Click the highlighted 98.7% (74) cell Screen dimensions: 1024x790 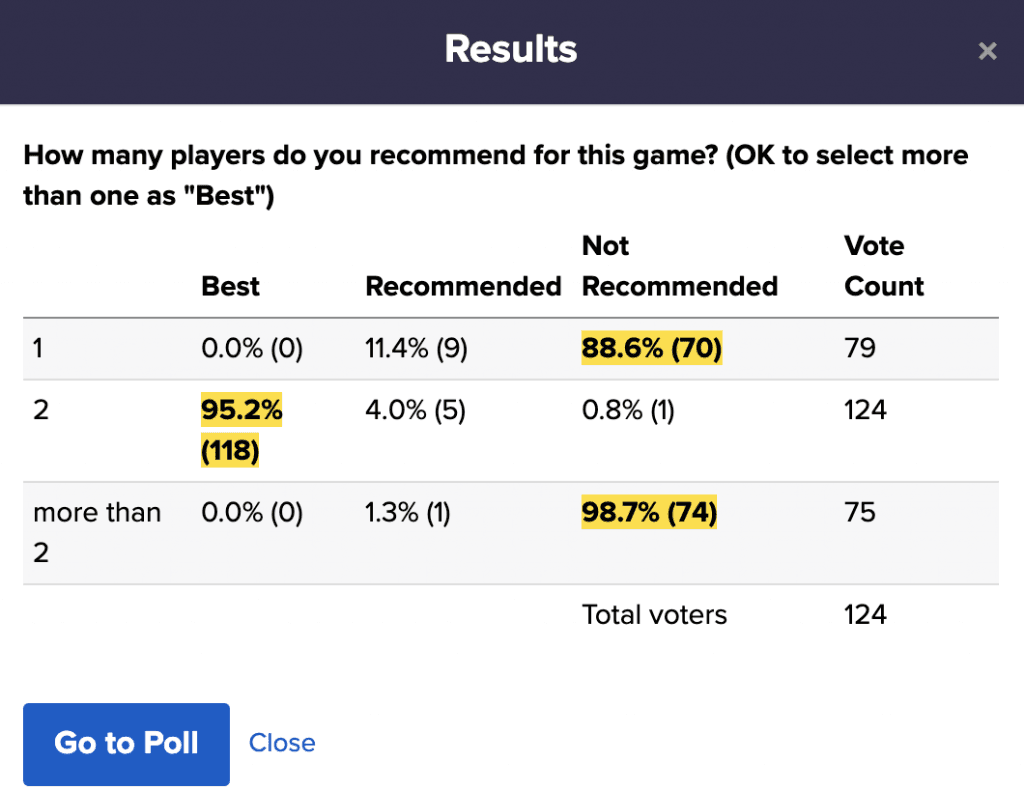click(649, 513)
